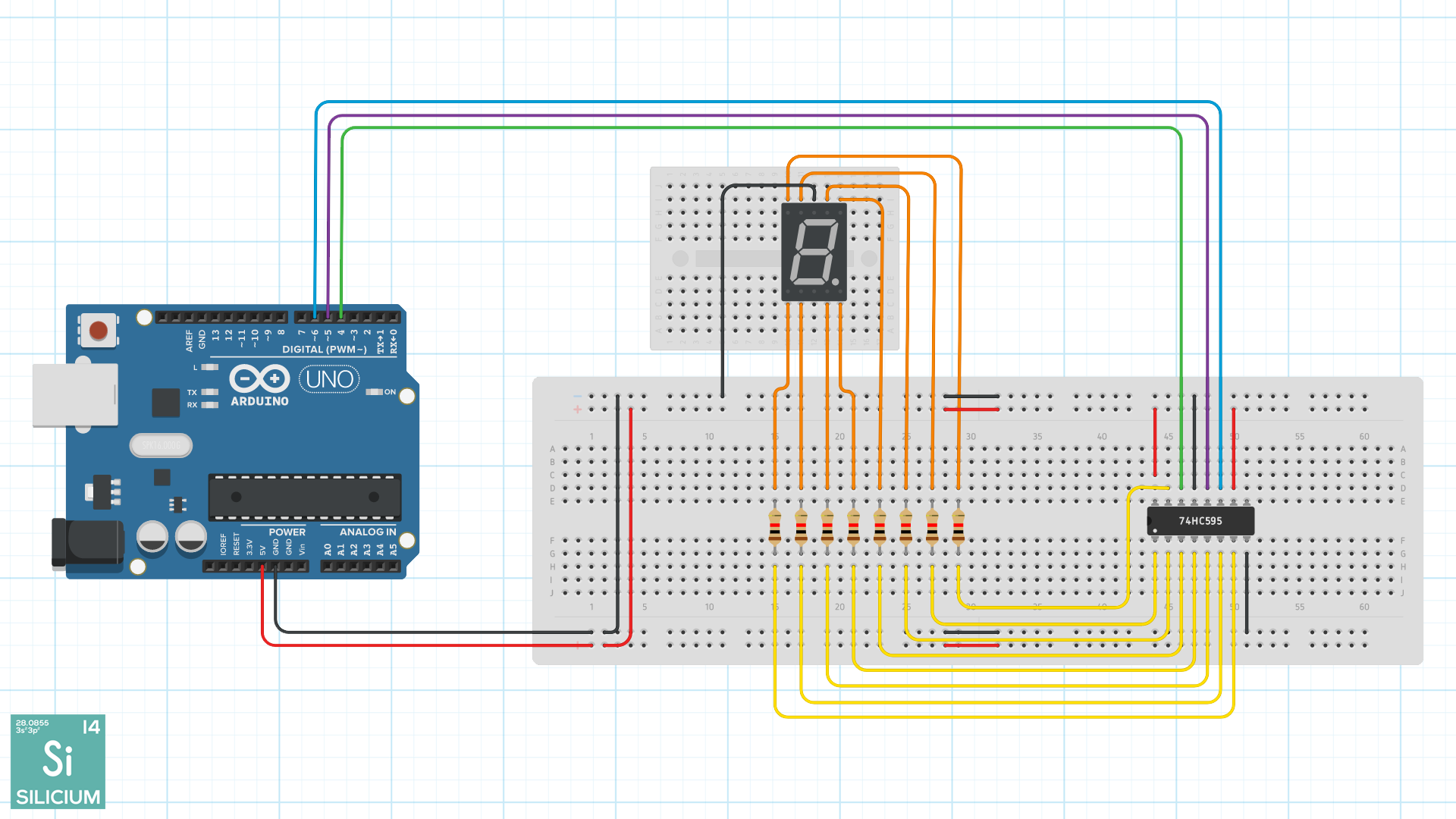Select the second resistor from the left
Screen dimensions: 1456x819
coord(801,526)
